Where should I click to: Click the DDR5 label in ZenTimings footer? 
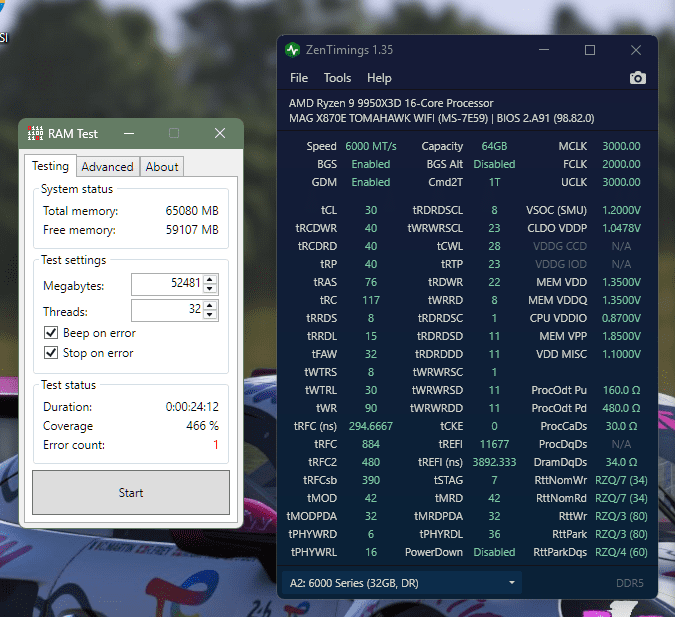click(629, 583)
